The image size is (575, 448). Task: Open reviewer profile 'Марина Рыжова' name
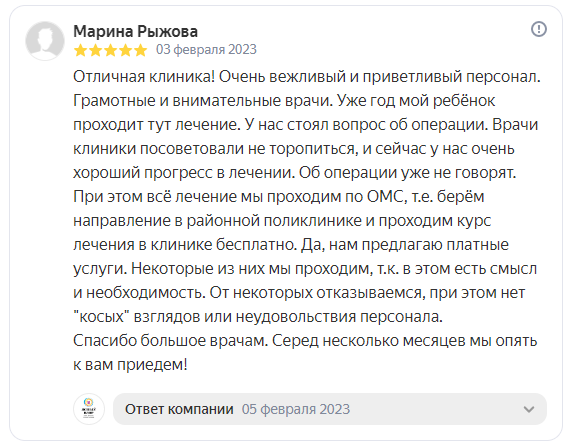tap(135, 31)
